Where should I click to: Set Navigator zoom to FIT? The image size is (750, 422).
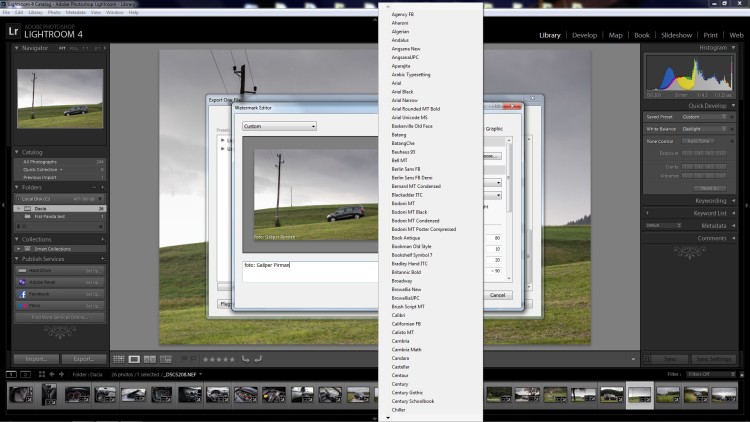(62, 48)
